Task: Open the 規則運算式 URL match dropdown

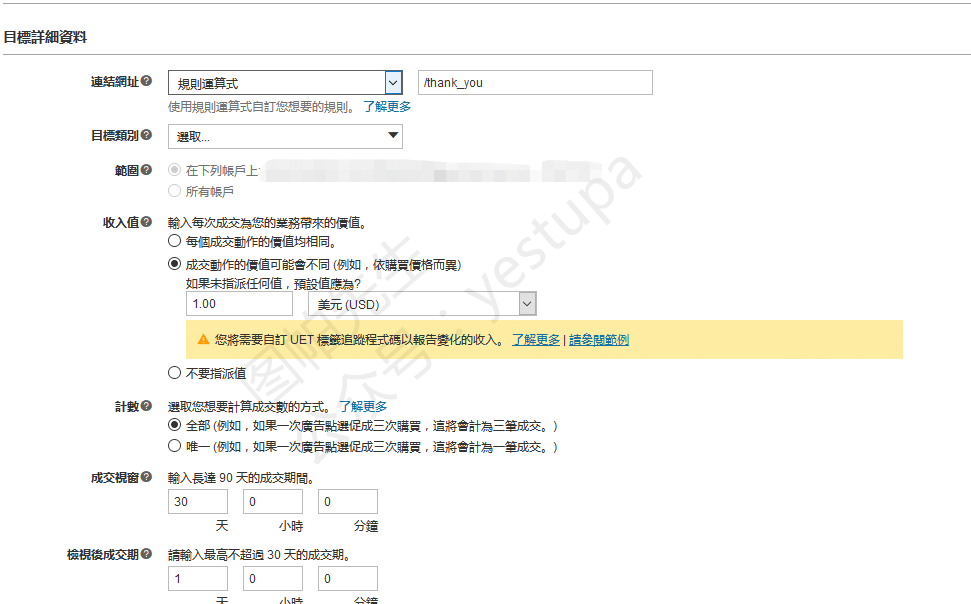Action: [285, 82]
